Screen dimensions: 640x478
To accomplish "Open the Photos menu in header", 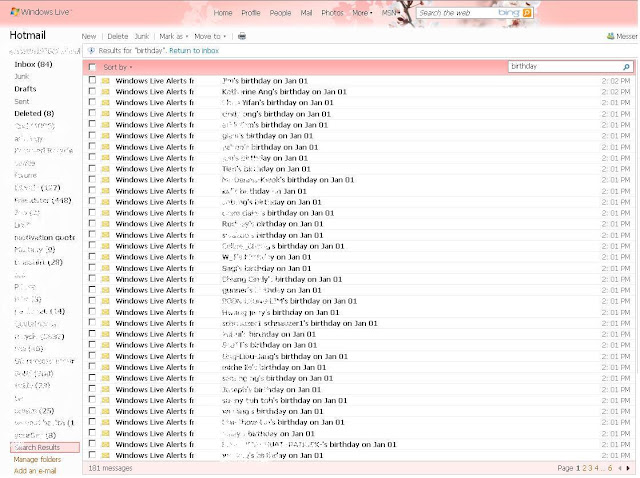I will (332, 13).
